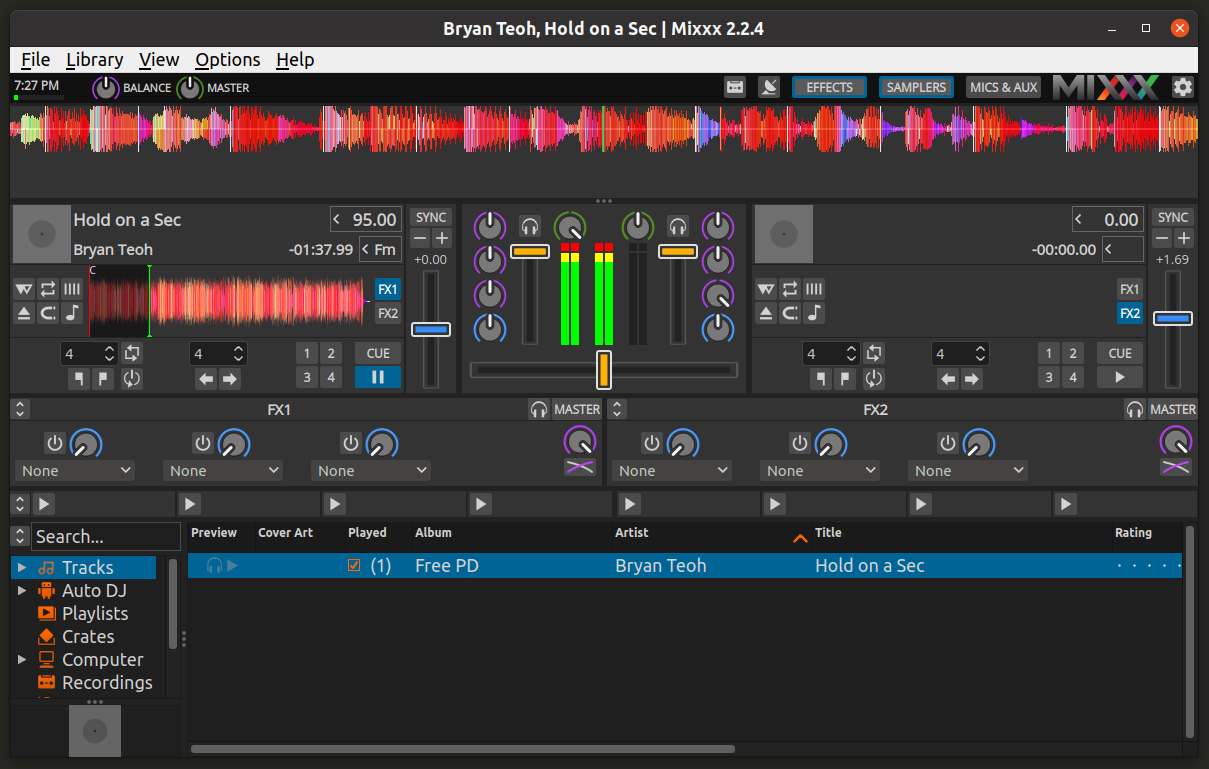Click the crossfader slider handle
1209x769 pixels.
[604, 369]
